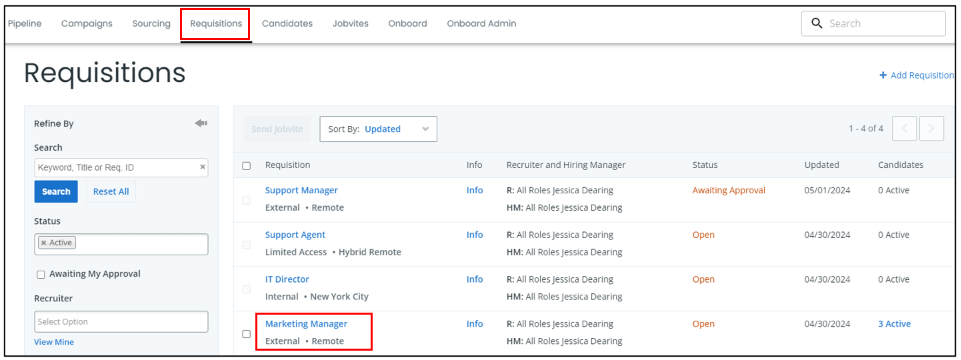Screen dimensions: 961x360
Task: Click Limited Access • Hybrid Remote text
Action: click(x=333, y=252)
